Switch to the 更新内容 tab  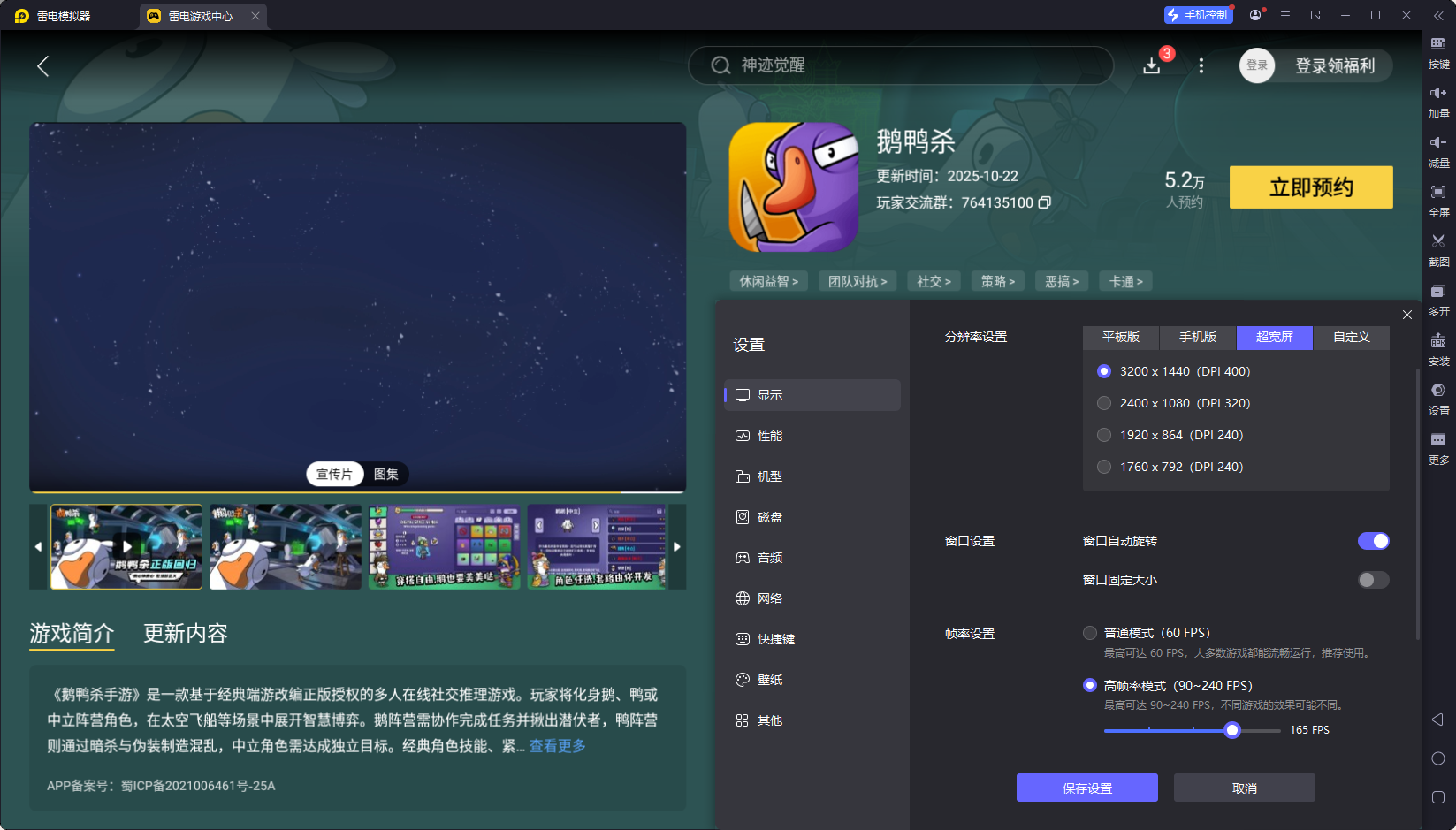tap(185, 633)
